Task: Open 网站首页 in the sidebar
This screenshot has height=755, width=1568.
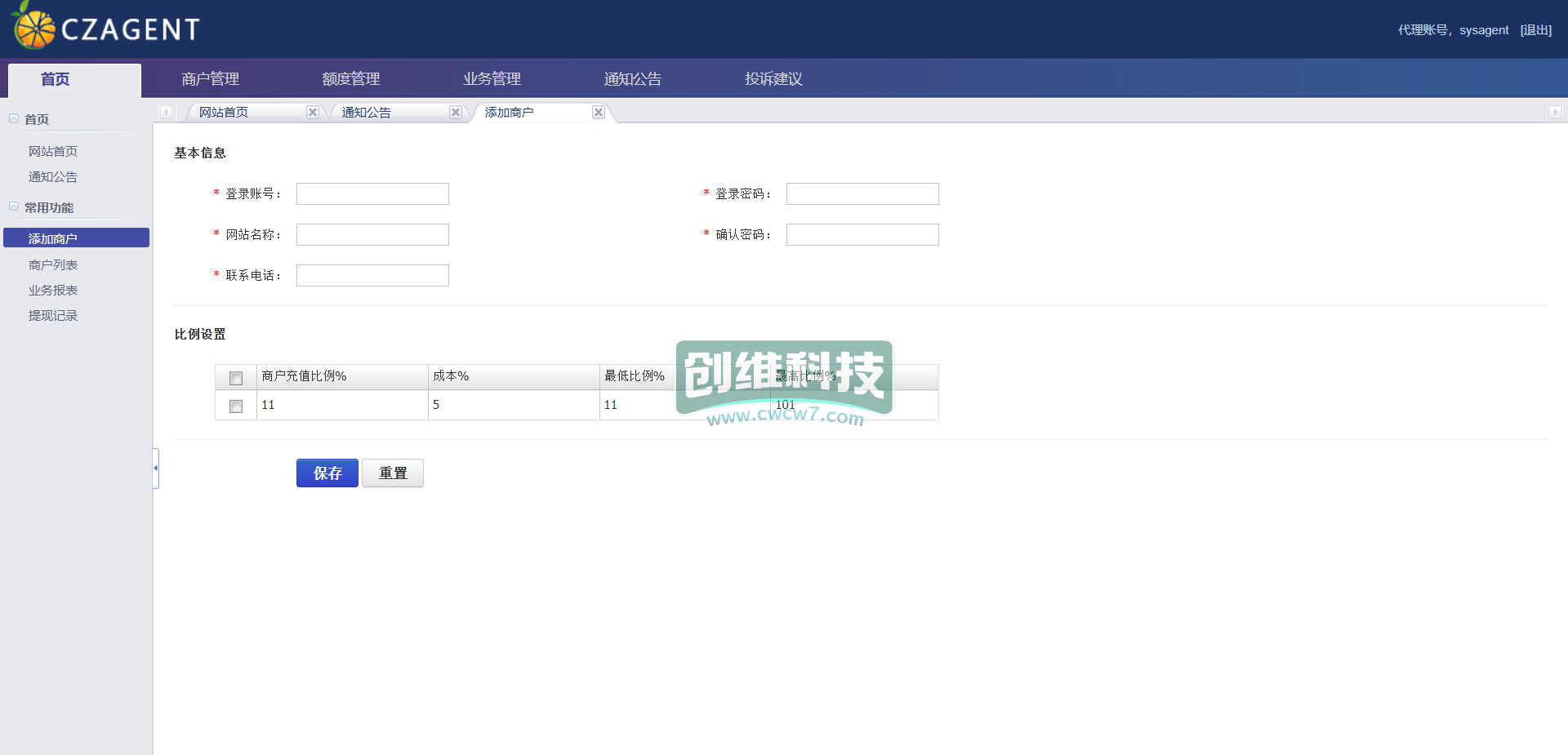Action: (53, 151)
